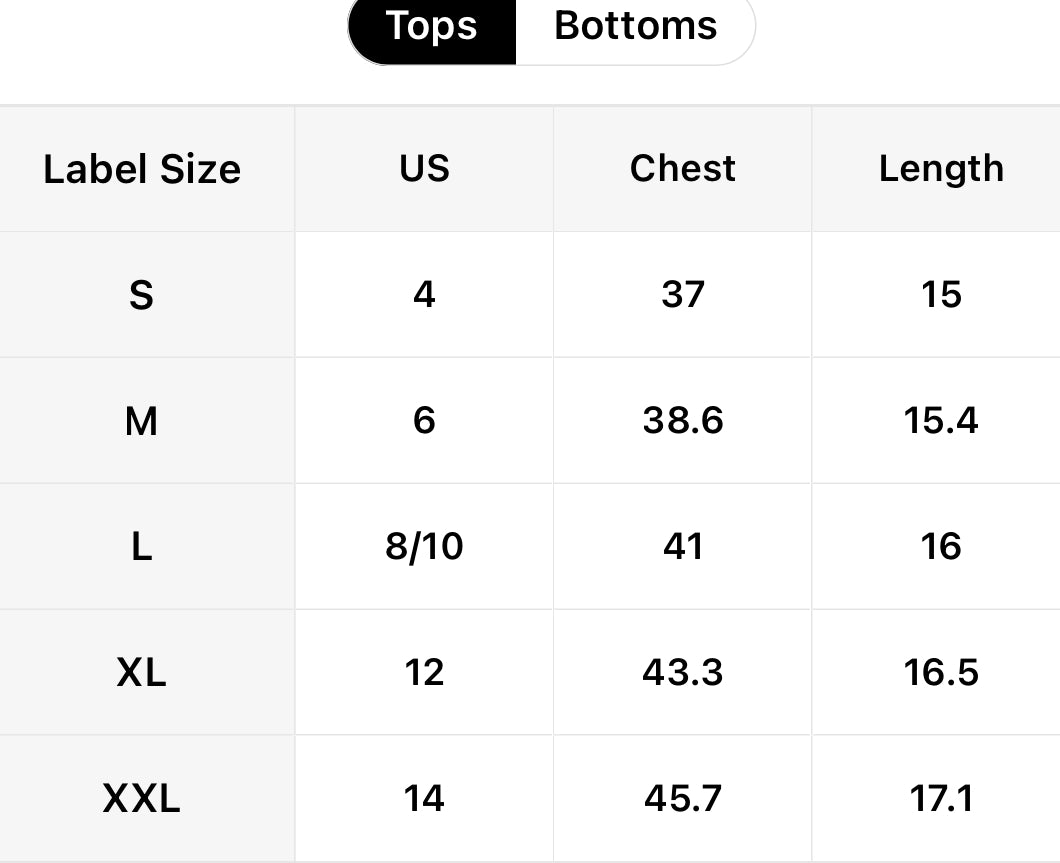Click the US size 8/10 cell
This screenshot has width=1060, height=863.
click(424, 547)
